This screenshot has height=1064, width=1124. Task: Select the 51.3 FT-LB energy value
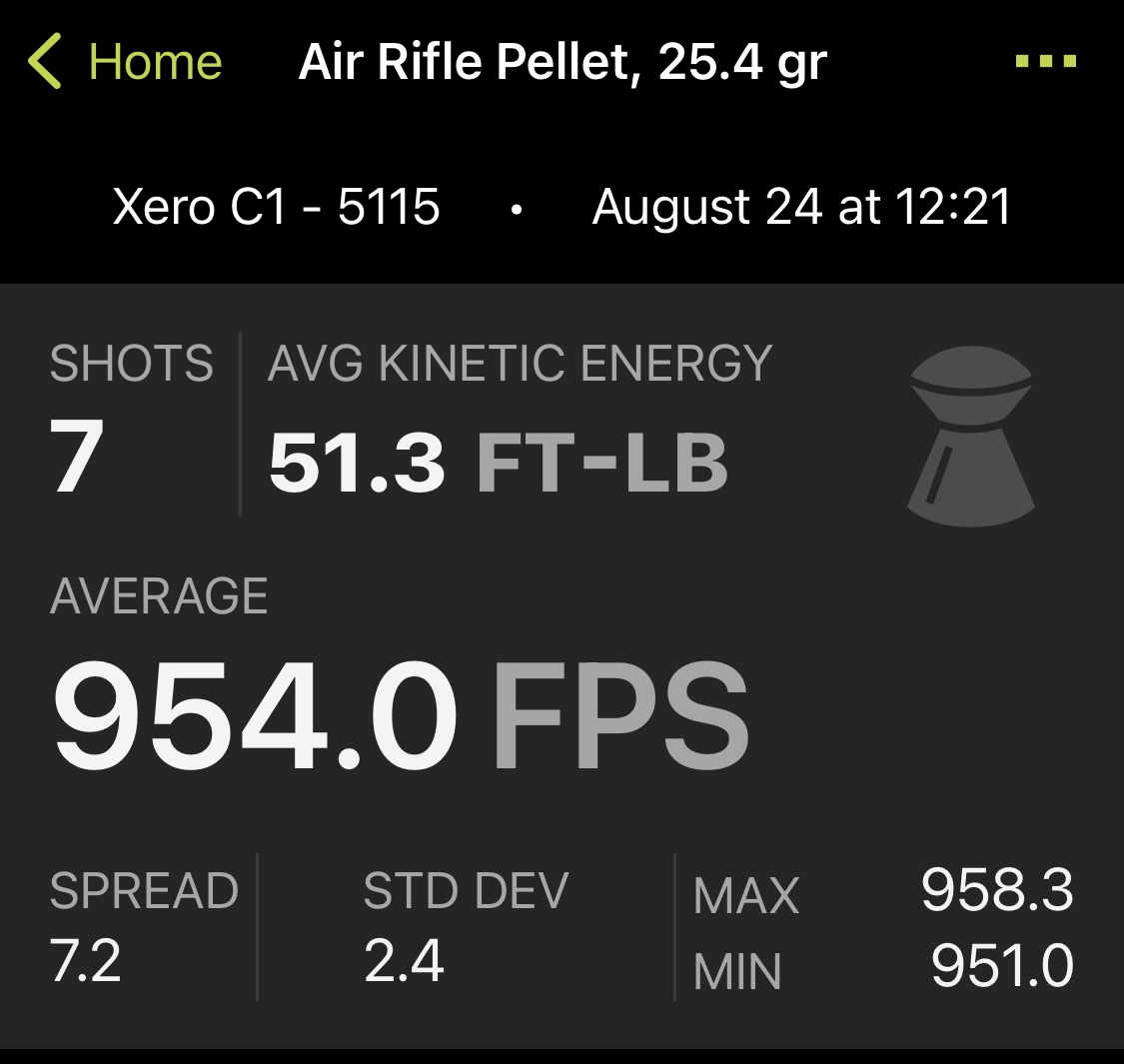(x=499, y=464)
